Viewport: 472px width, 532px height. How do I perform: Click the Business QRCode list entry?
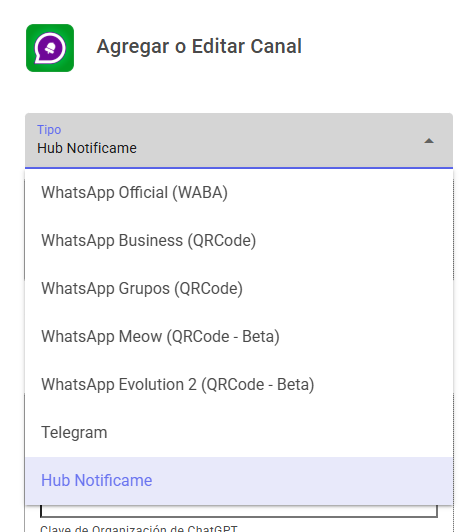[239, 241]
